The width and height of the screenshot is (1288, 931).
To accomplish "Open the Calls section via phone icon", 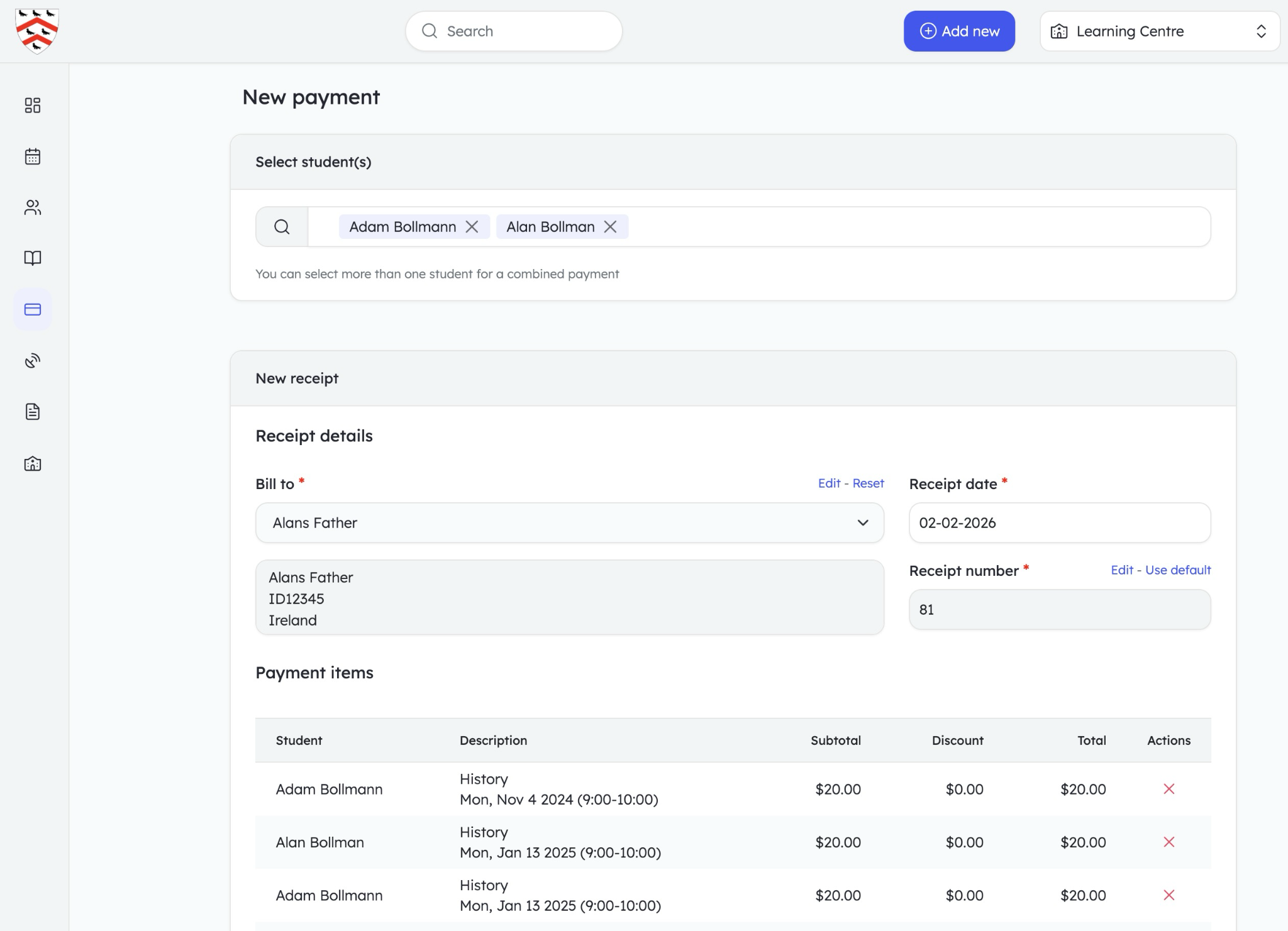I will (33, 360).
